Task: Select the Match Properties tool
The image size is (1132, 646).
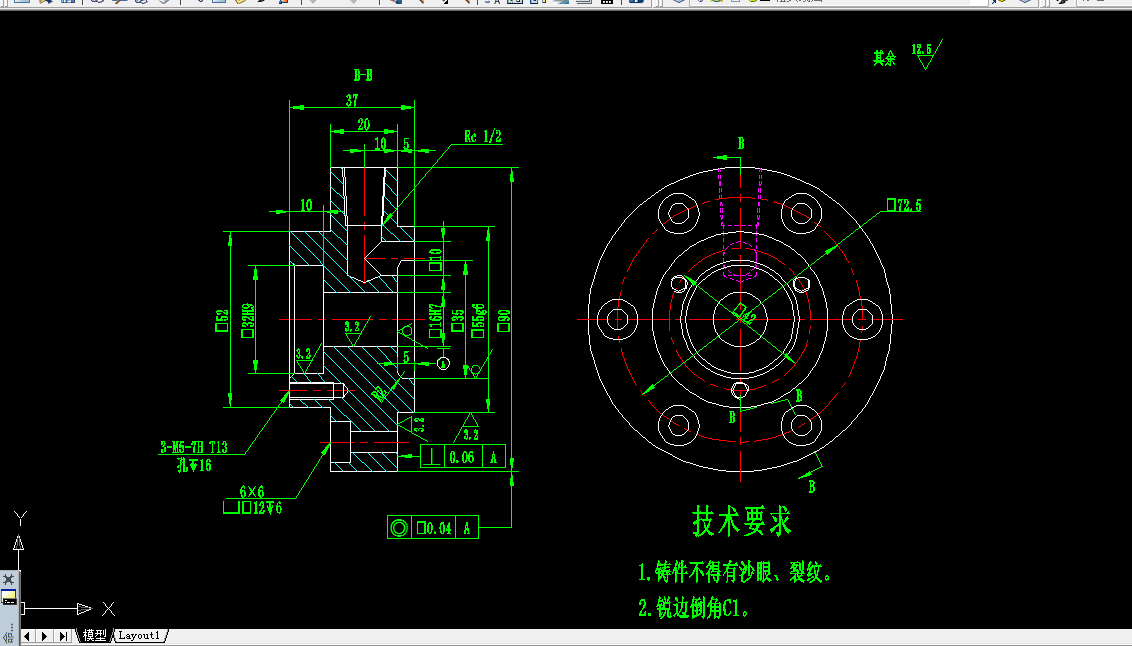Action: point(260,5)
